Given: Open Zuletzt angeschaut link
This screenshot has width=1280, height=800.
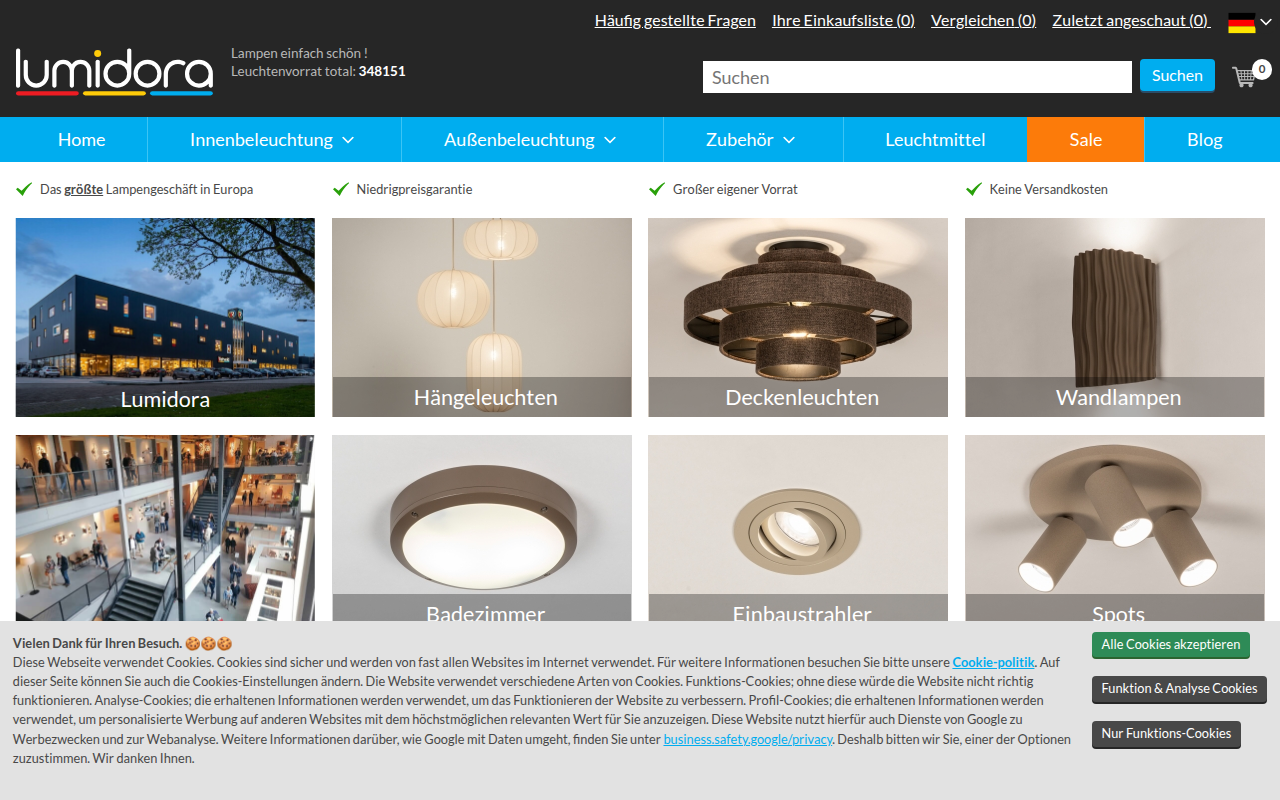Looking at the screenshot, I should pos(1131,20).
